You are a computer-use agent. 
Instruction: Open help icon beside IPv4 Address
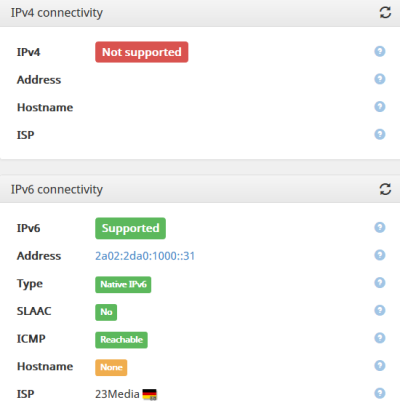[380, 79]
